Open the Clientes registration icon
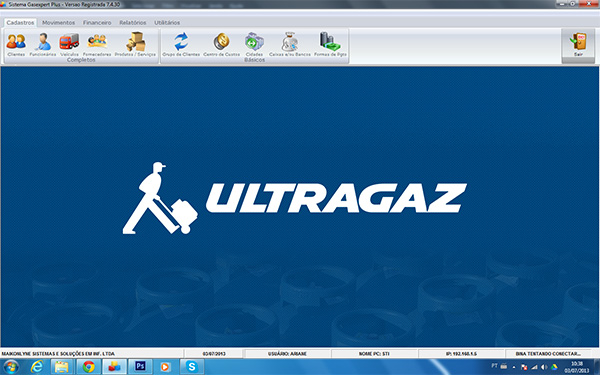 (x=16, y=44)
